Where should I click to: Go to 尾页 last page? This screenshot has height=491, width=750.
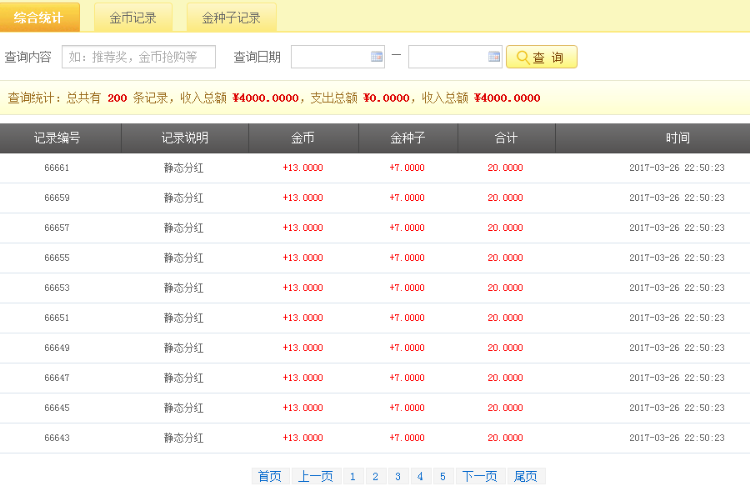click(526, 476)
